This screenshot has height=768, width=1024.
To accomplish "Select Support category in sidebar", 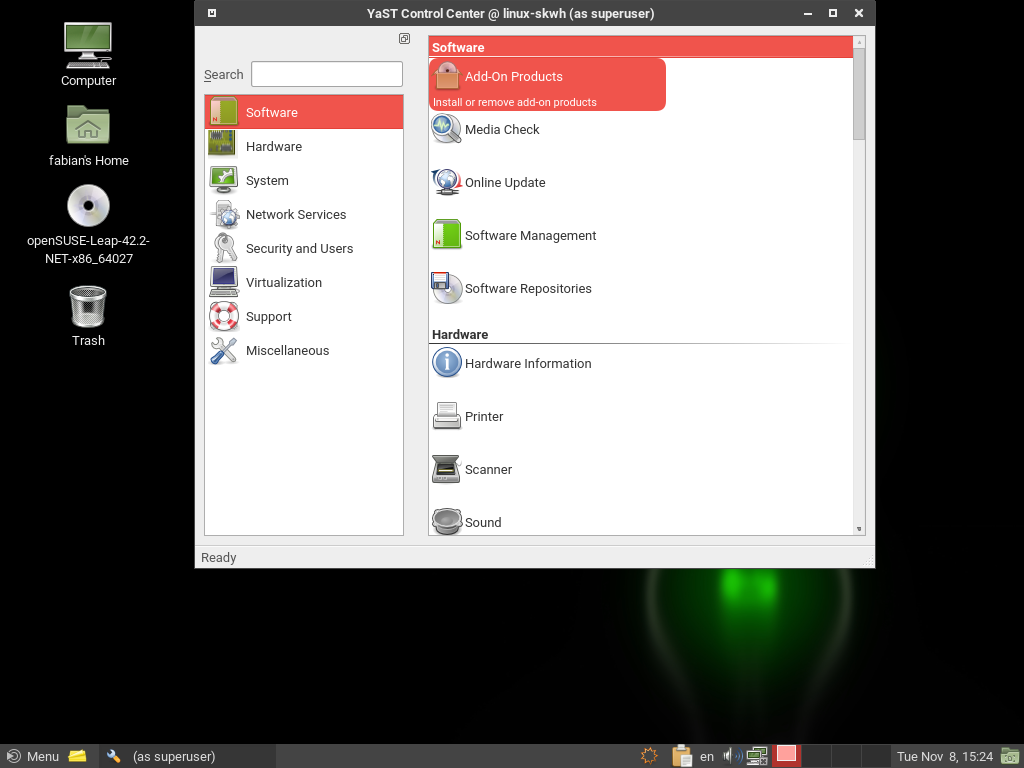I will click(268, 317).
